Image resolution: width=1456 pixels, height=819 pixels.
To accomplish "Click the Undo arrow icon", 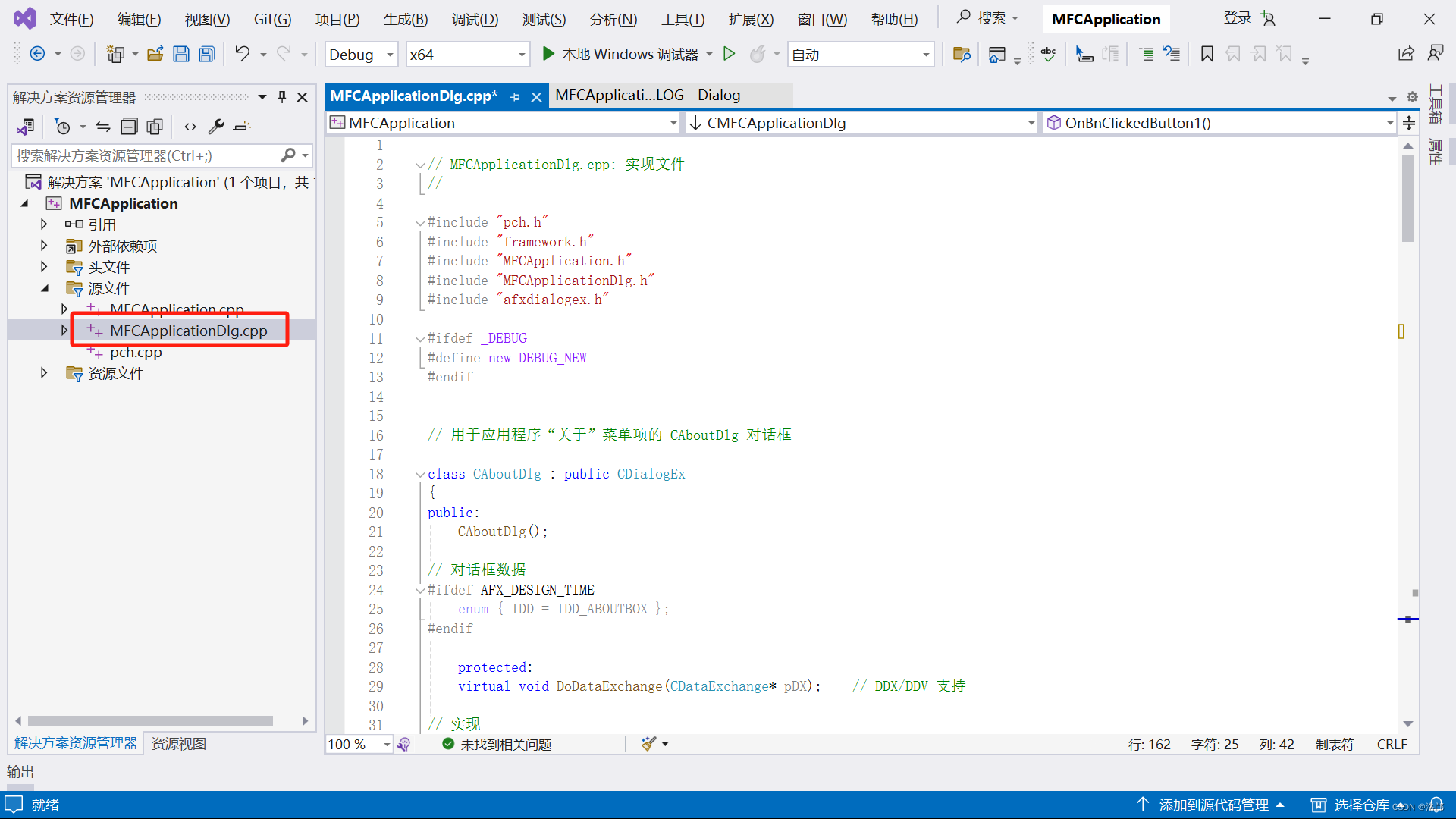I will [x=242, y=54].
